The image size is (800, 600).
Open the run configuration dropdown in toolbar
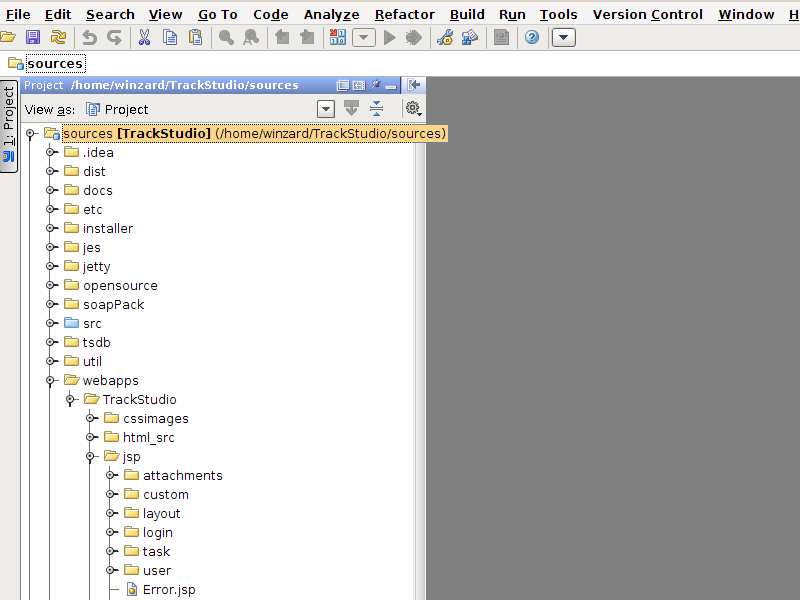click(364, 37)
